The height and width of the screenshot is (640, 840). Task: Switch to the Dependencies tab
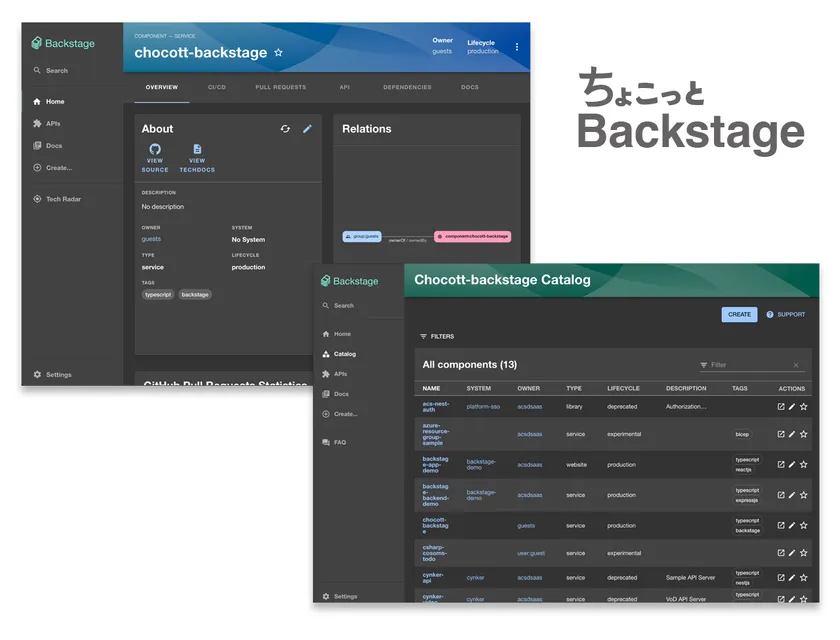click(x=407, y=87)
